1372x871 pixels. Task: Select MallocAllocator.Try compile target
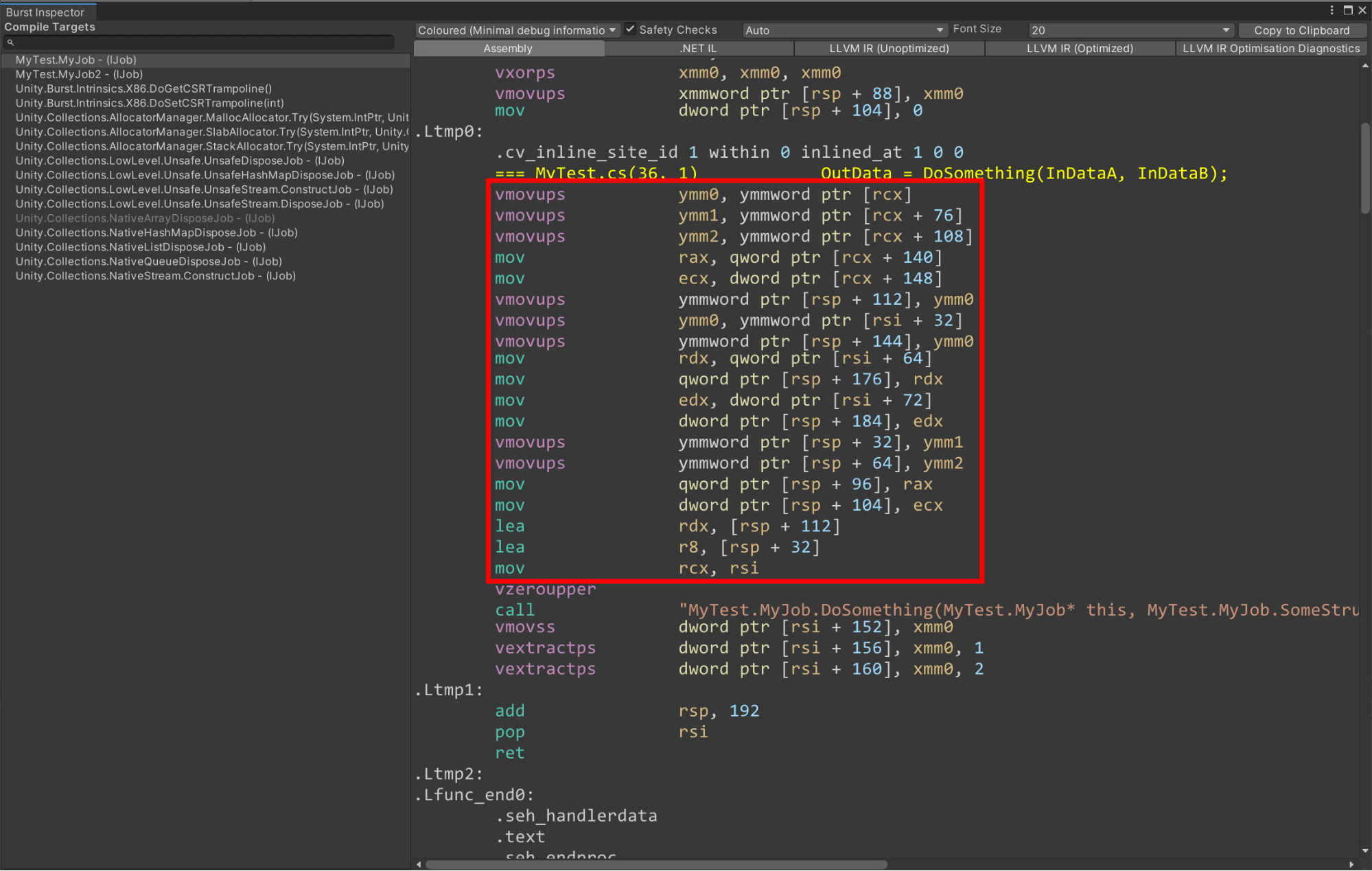pyautogui.click(x=206, y=118)
